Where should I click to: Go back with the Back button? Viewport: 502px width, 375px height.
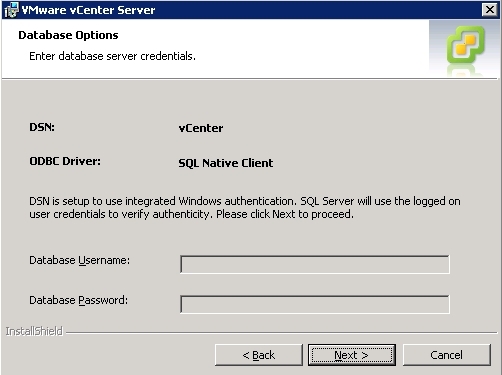(x=259, y=355)
